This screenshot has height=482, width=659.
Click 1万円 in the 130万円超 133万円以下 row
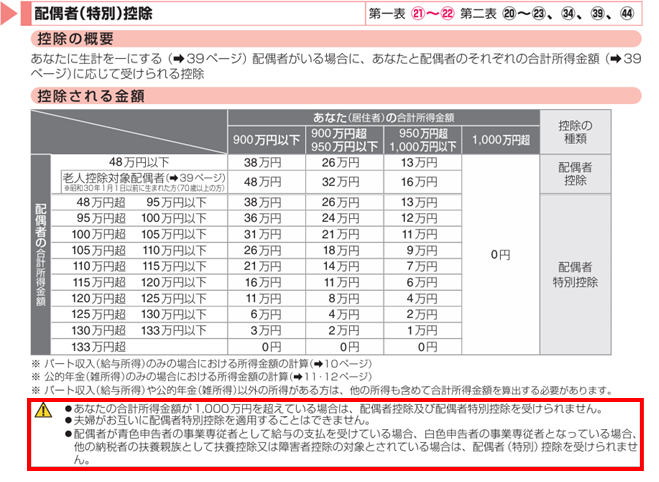tap(423, 330)
